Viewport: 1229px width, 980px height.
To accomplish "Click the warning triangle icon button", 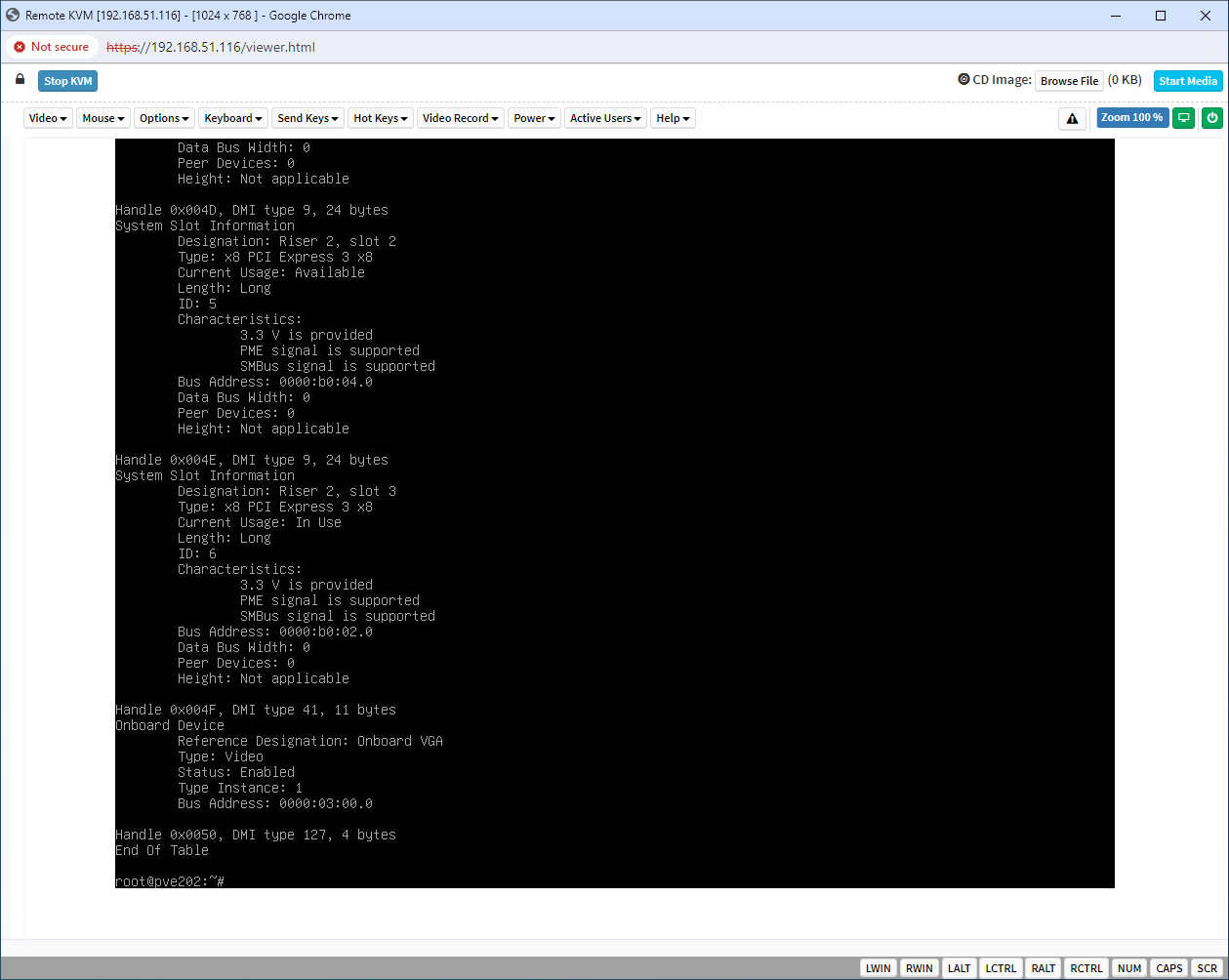I will pyautogui.click(x=1072, y=118).
